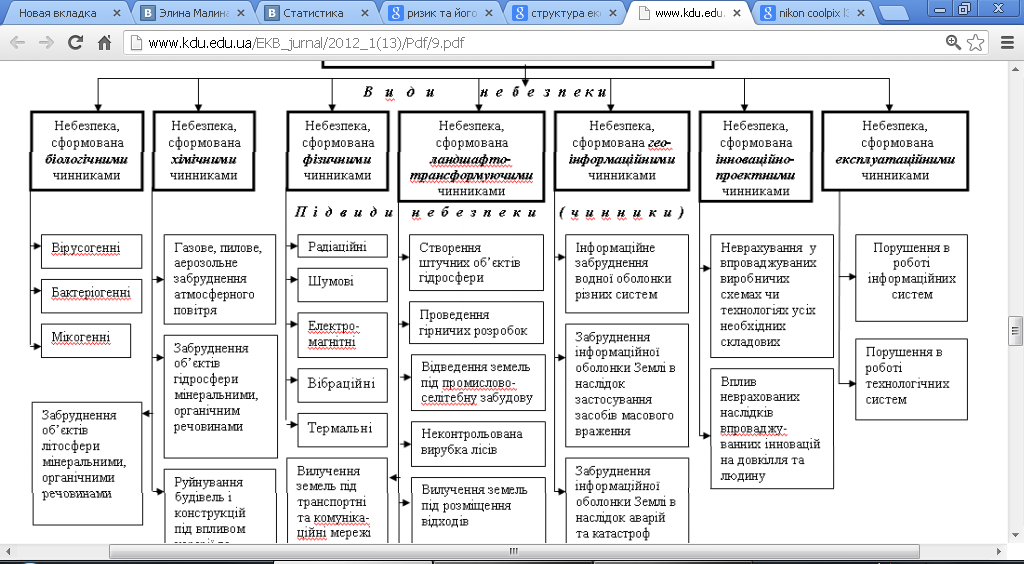Reload the current PDF page
Viewport: 1024px width, 564px height.
pyautogui.click(x=75, y=43)
